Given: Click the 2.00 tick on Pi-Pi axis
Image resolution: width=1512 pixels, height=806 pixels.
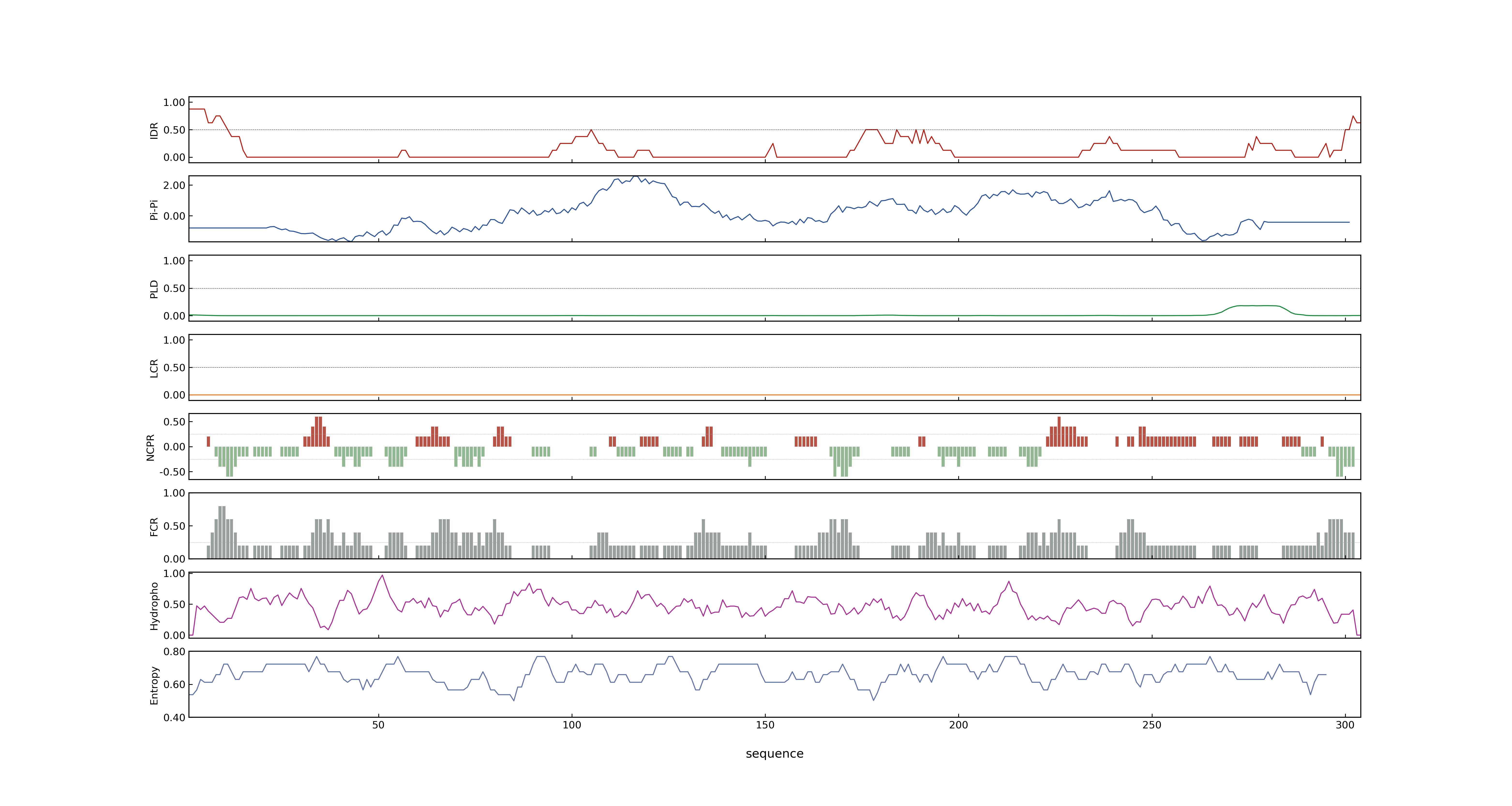Looking at the screenshot, I should point(174,185).
